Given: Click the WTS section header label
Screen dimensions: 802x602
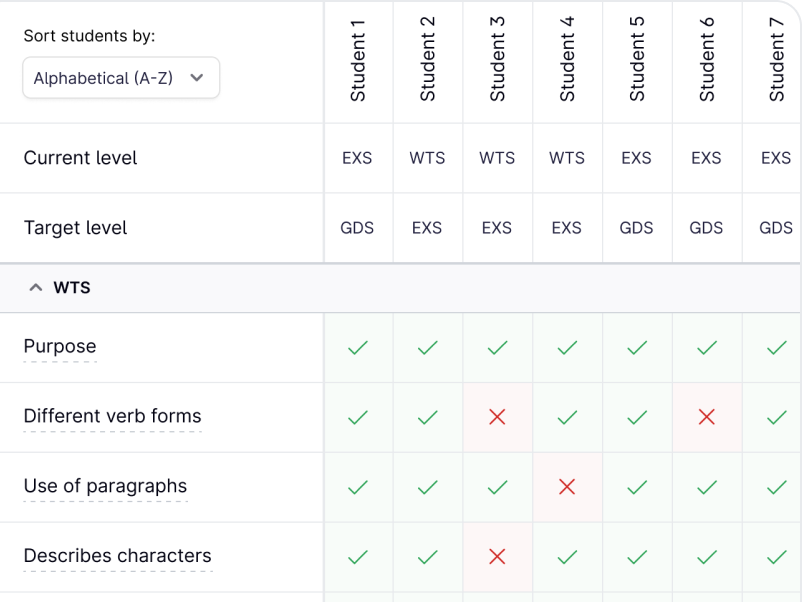Looking at the screenshot, I should tap(72, 288).
